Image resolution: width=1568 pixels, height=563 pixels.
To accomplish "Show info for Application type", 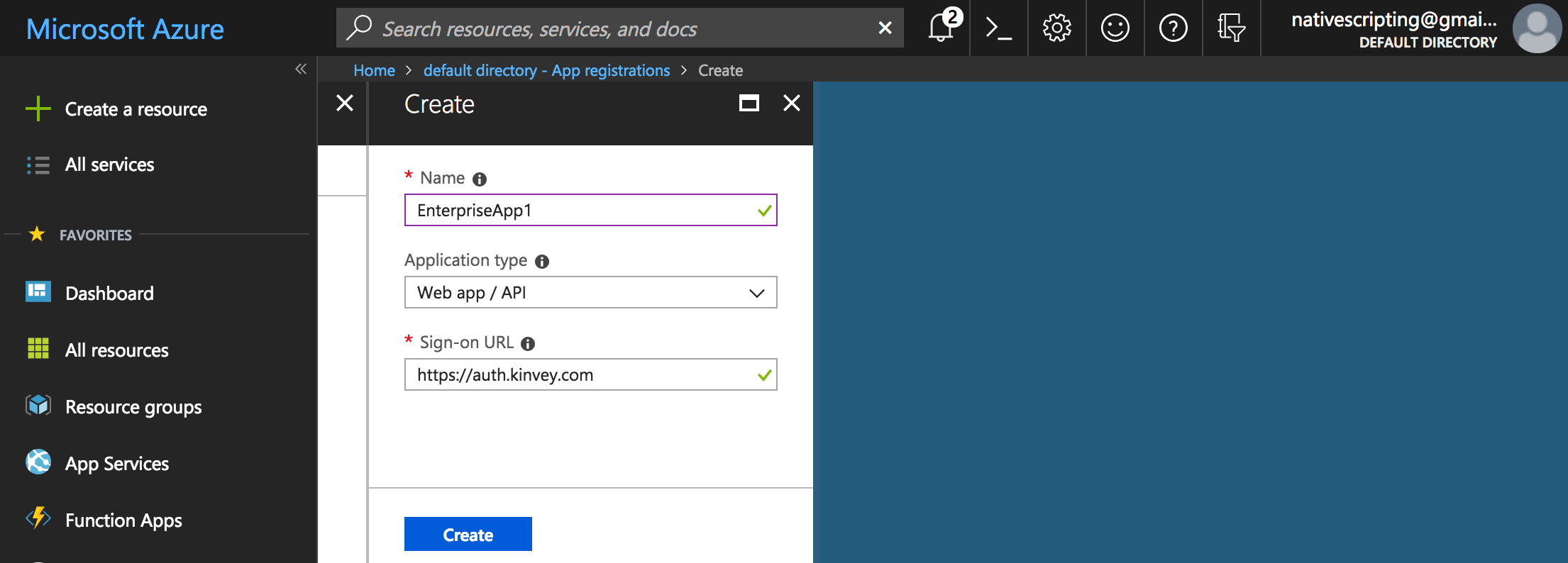I will (x=542, y=262).
